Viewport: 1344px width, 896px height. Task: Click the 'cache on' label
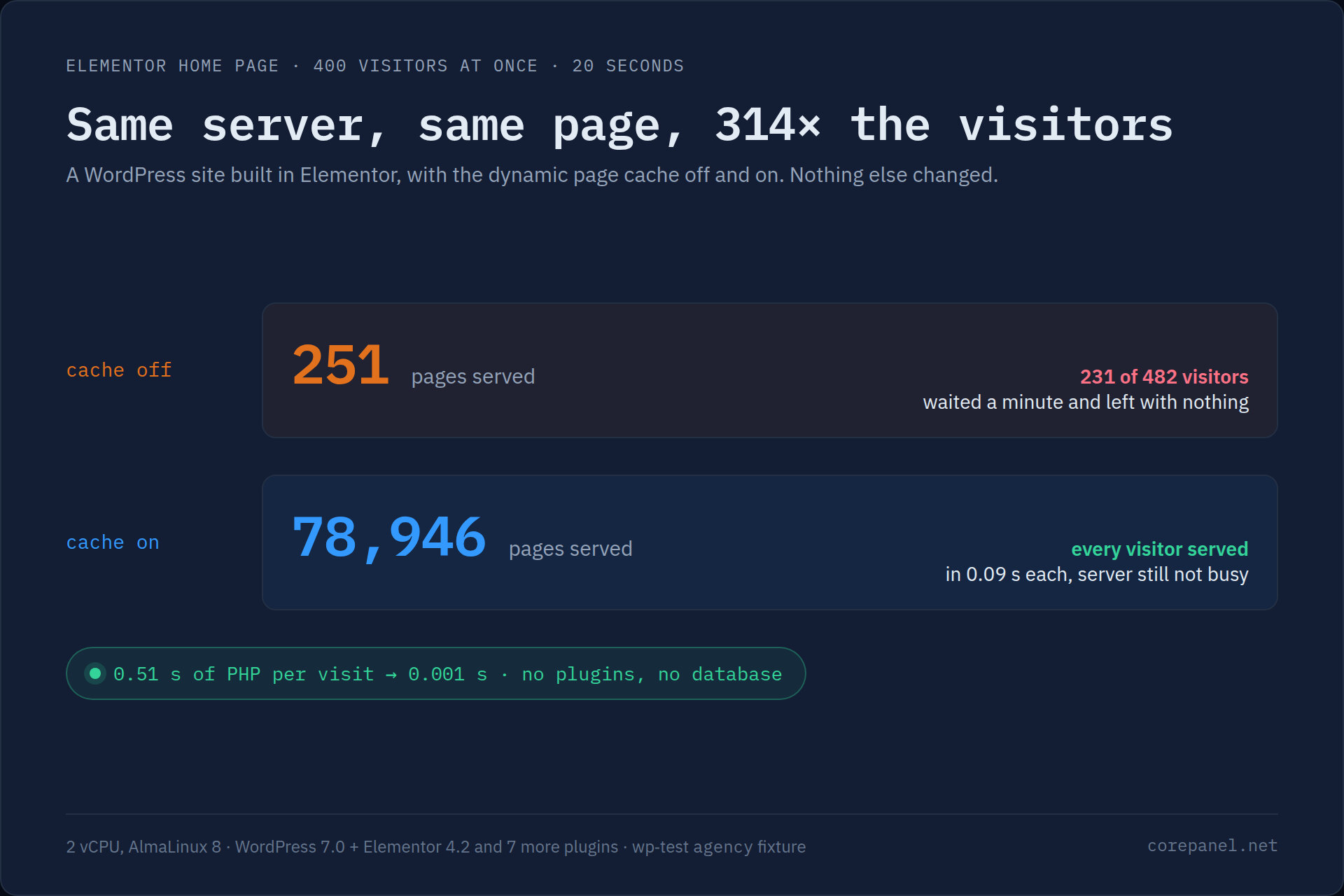(113, 542)
